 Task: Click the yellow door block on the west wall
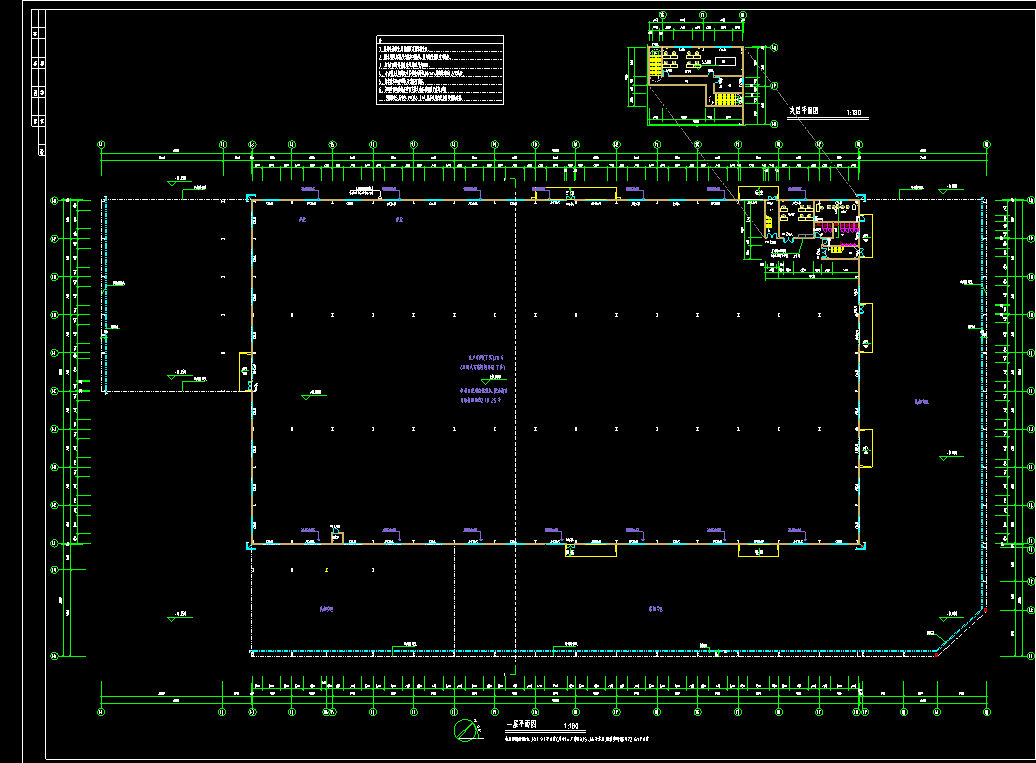pyautogui.click(x=245, y=371)
